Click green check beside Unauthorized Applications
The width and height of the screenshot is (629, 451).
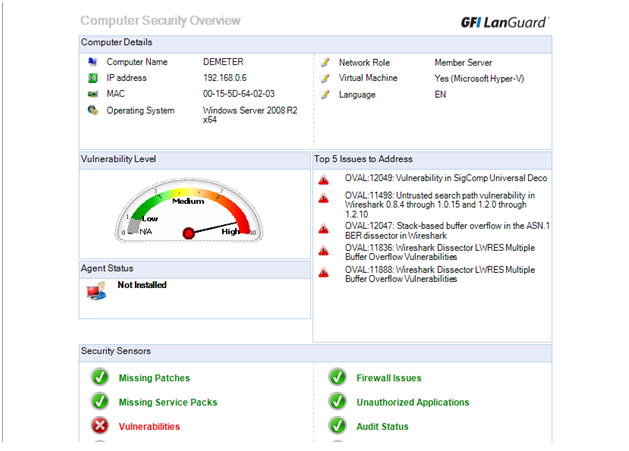point(337,402)
